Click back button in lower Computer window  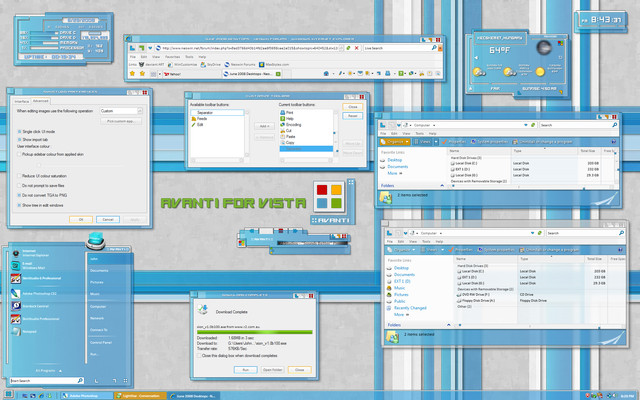[389, 233]
